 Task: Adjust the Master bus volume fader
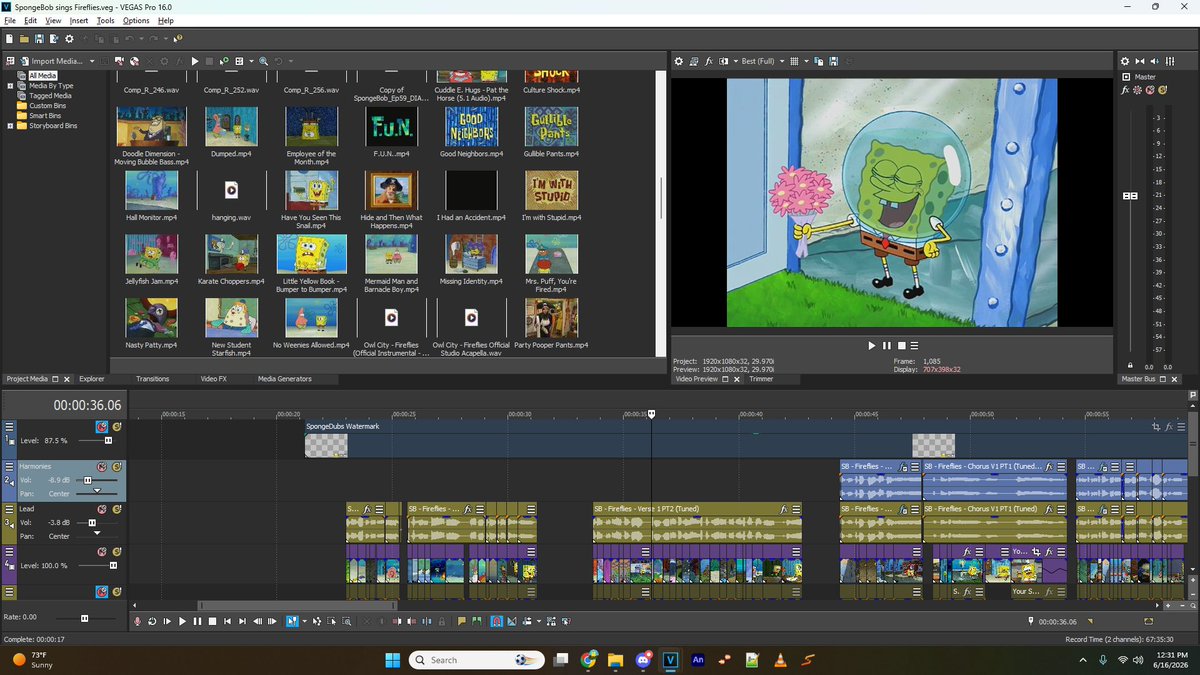pyautogui.click(x=1130, y=196)
